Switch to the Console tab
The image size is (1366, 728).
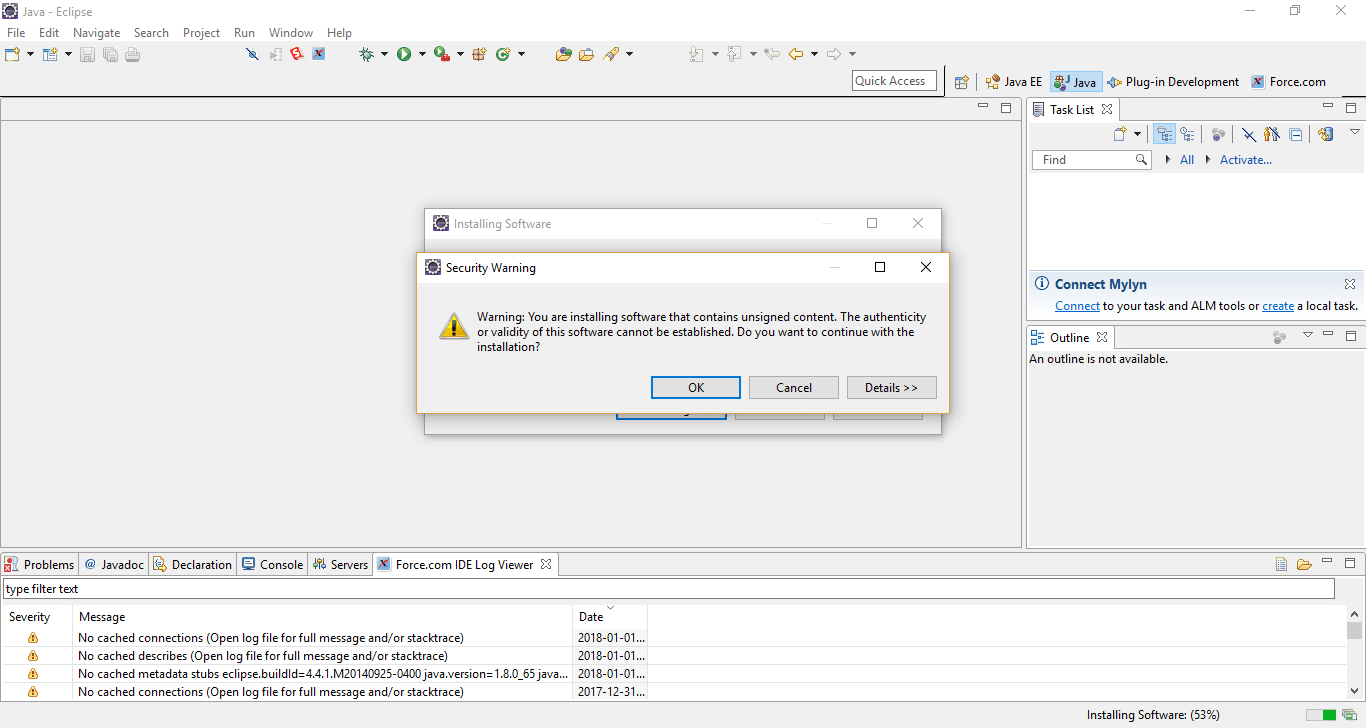click(x=273, y=565)
